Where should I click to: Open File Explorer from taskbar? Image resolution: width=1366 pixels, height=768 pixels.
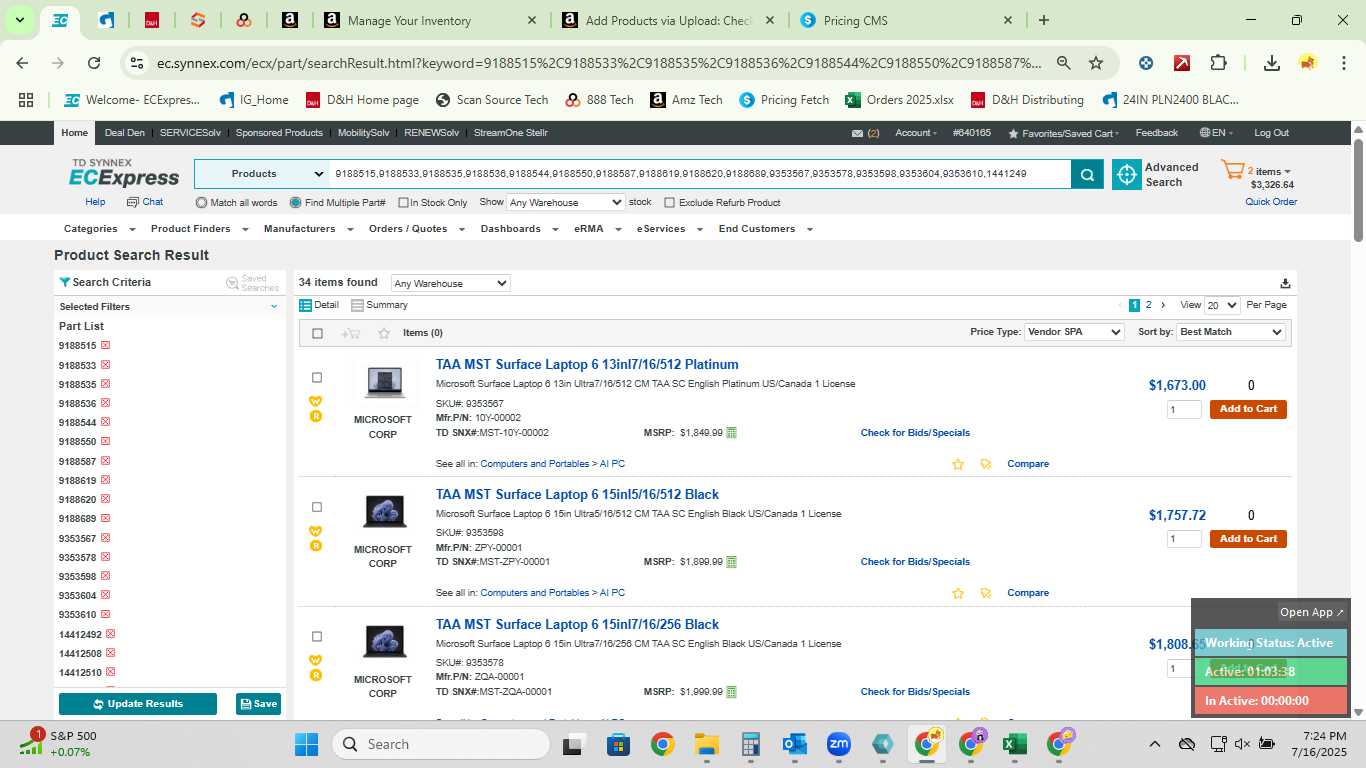coord(707,744)
